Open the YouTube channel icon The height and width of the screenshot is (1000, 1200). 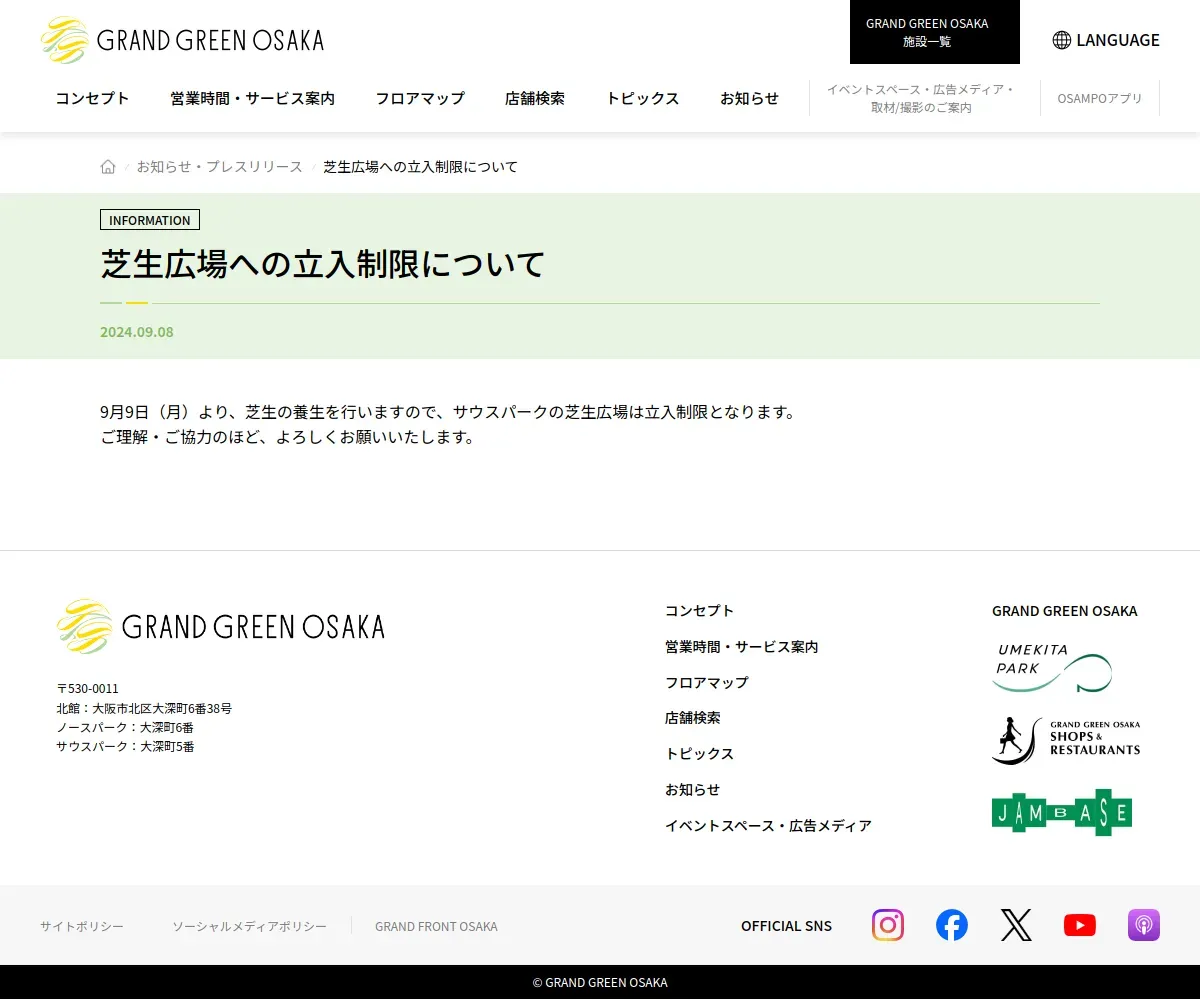point(1080,925)
